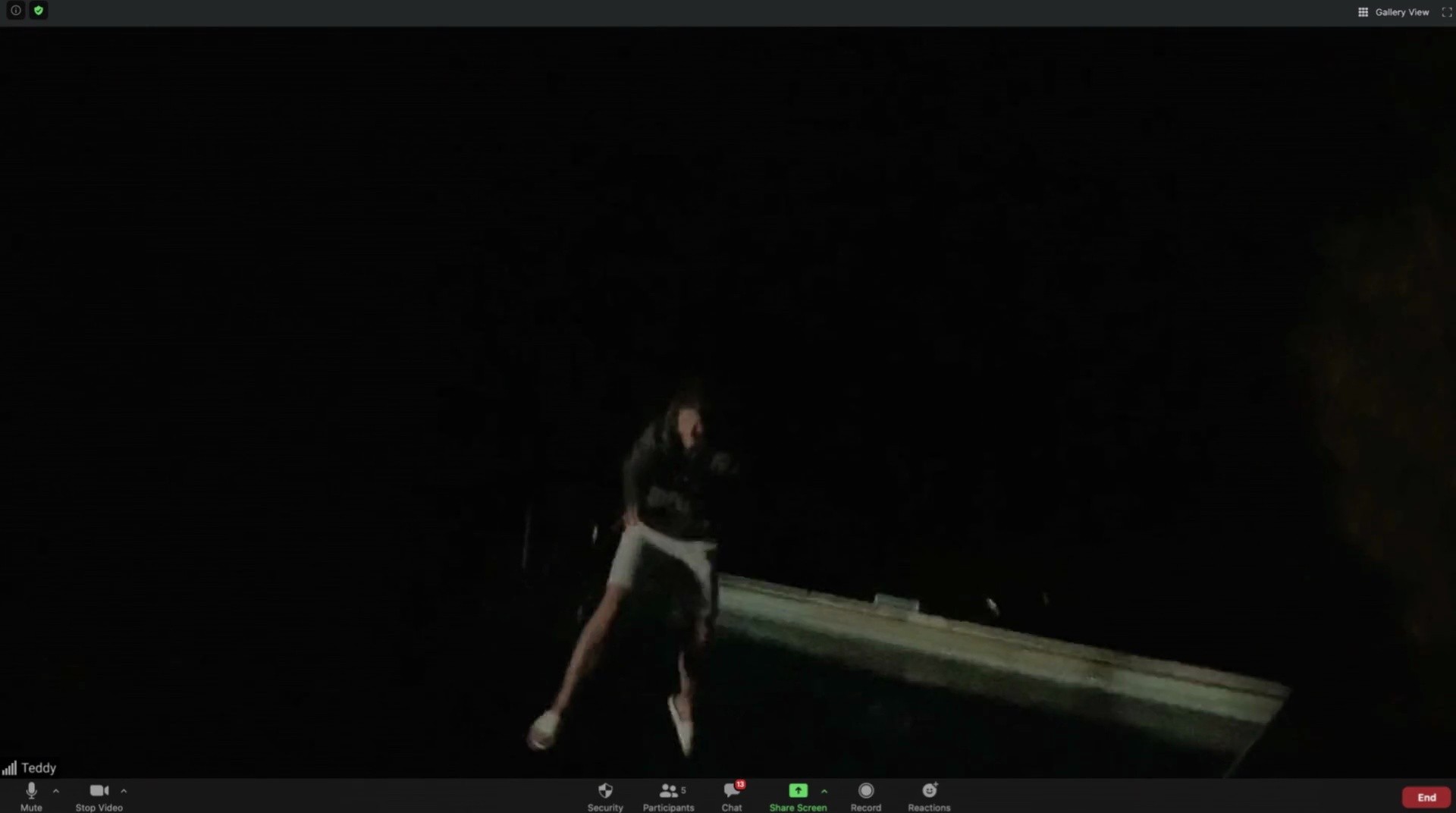The image size is (1456, 813).
Task: End the meeting
Action: click(x=1426, y=797)
